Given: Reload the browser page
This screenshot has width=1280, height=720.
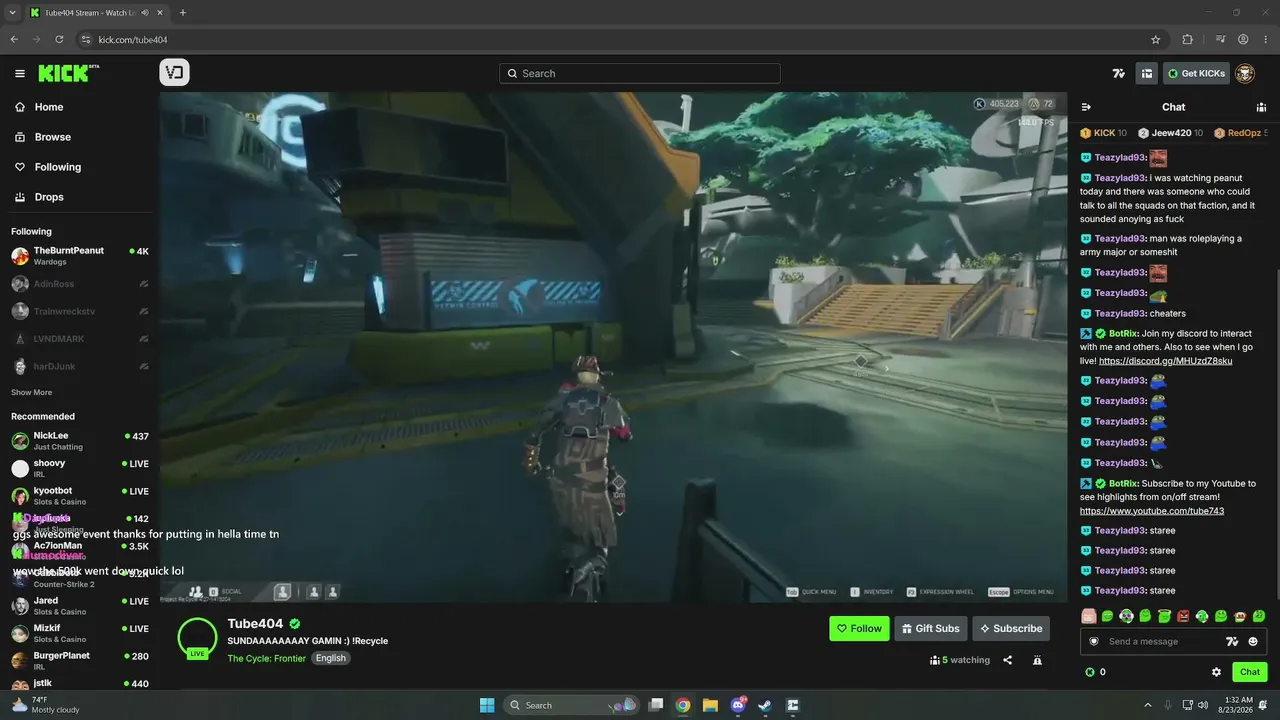Looking at the screenshot, I should (x=59, y=40).
